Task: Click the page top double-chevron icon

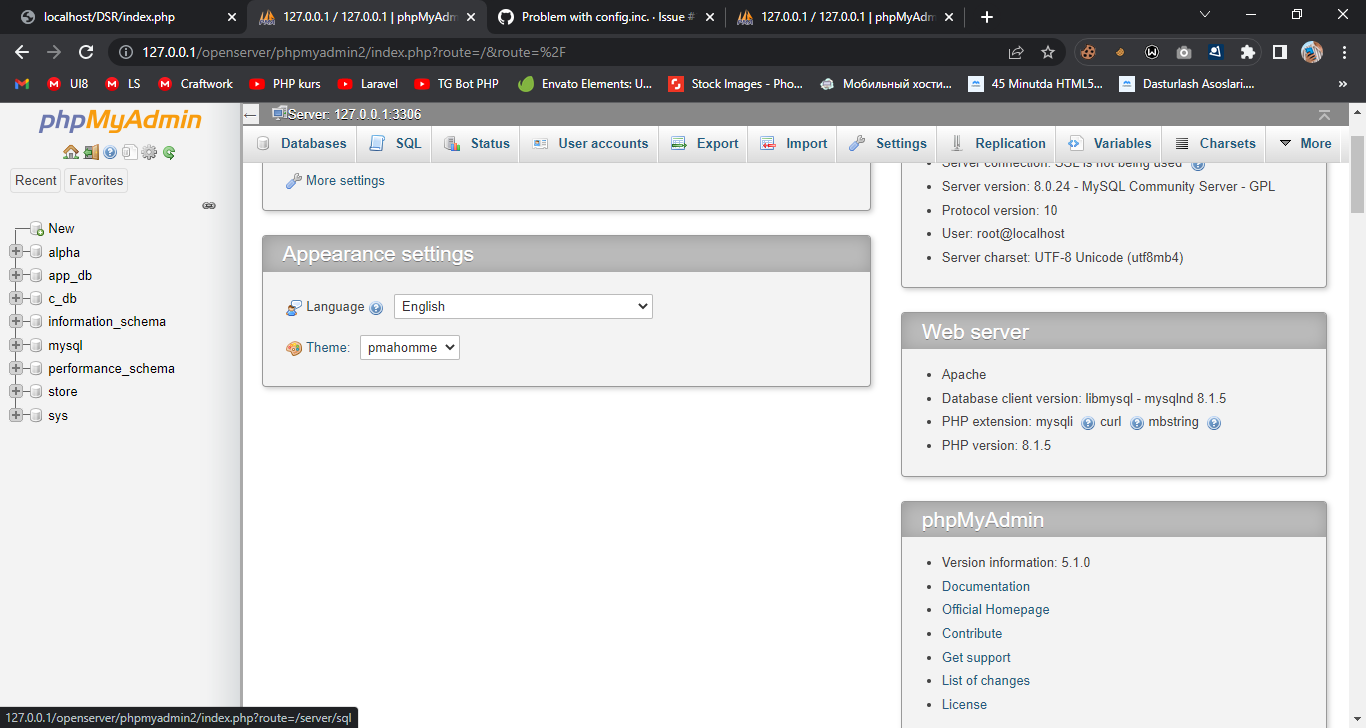Action: pyautogui.click(x=1324, y=115)
